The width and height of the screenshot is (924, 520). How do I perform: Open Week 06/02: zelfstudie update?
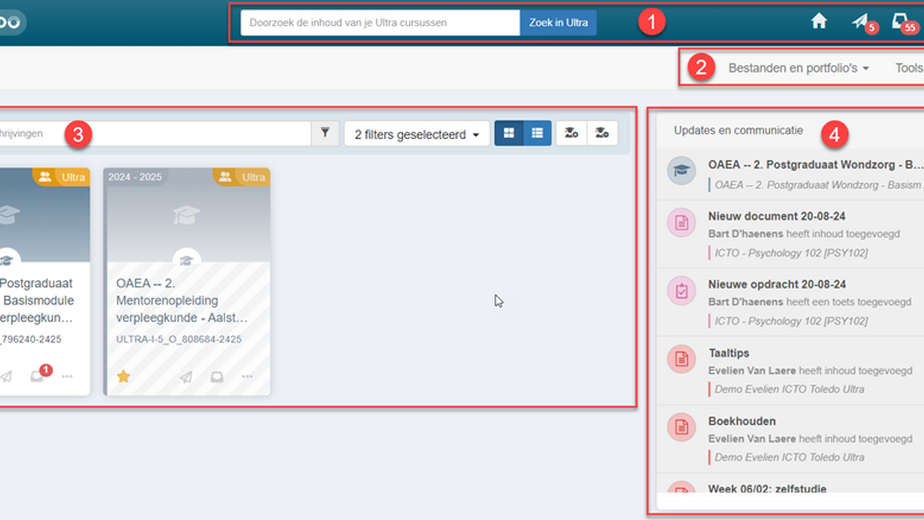click(x=767, y=489)
